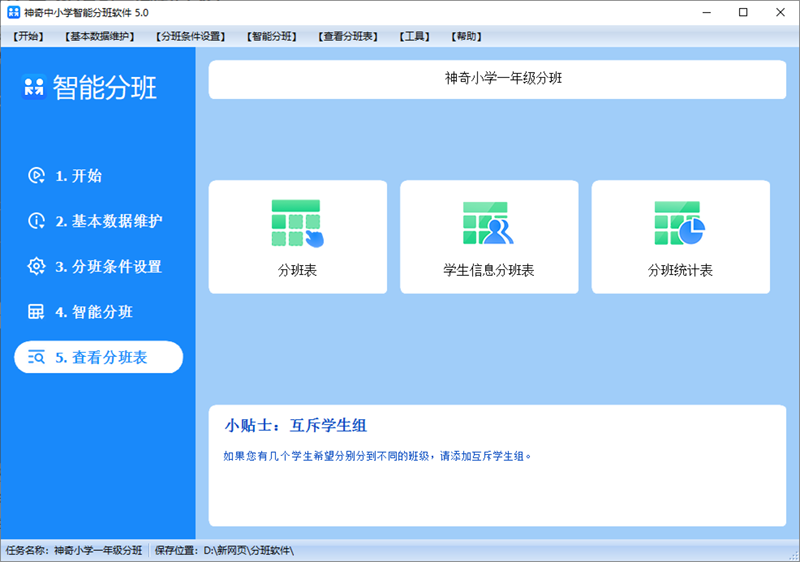Viewport: 800px width, 562px height.
Task: Click the calculator icon beside 4. 智能分班
Action: [36, 312]
